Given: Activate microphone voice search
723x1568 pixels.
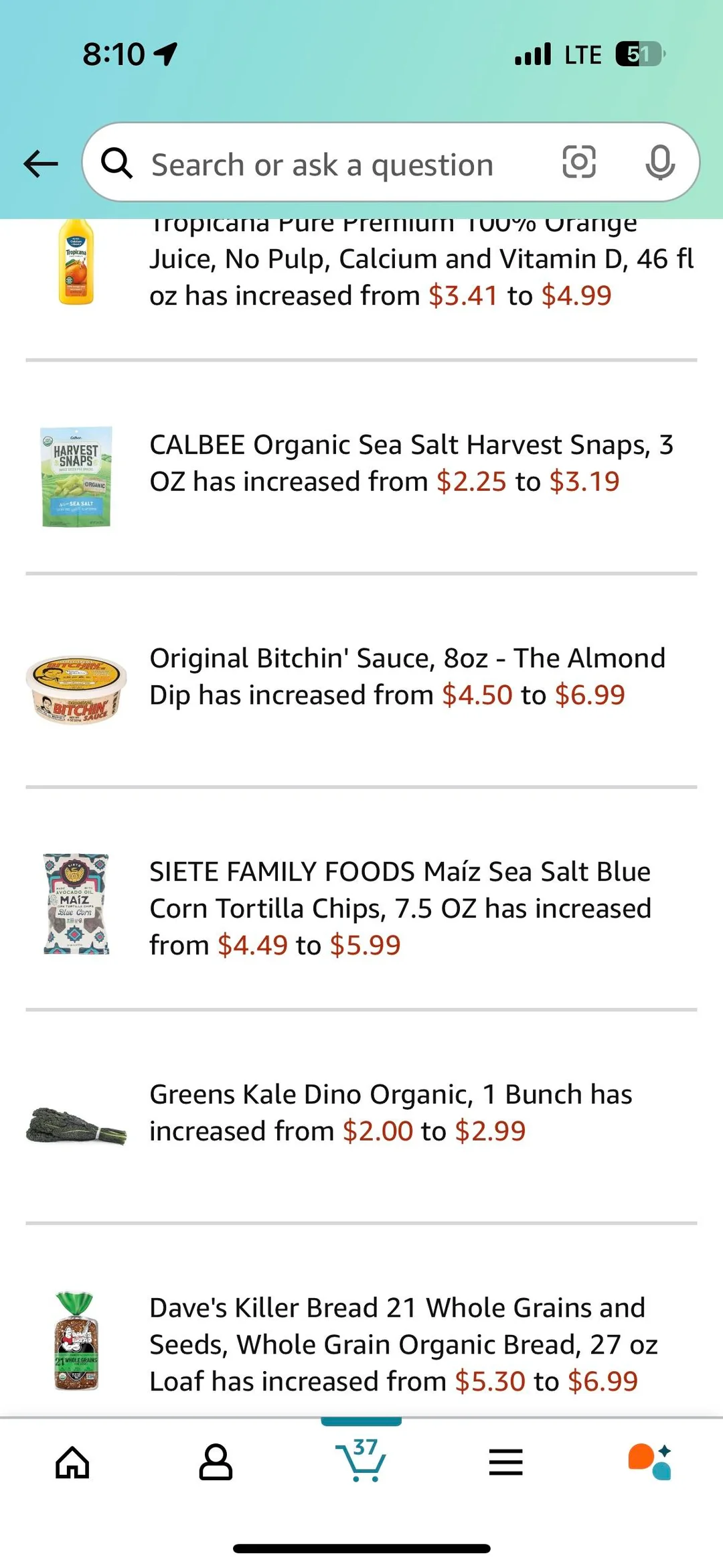Looking at the screenshot, I should [659, 163].
